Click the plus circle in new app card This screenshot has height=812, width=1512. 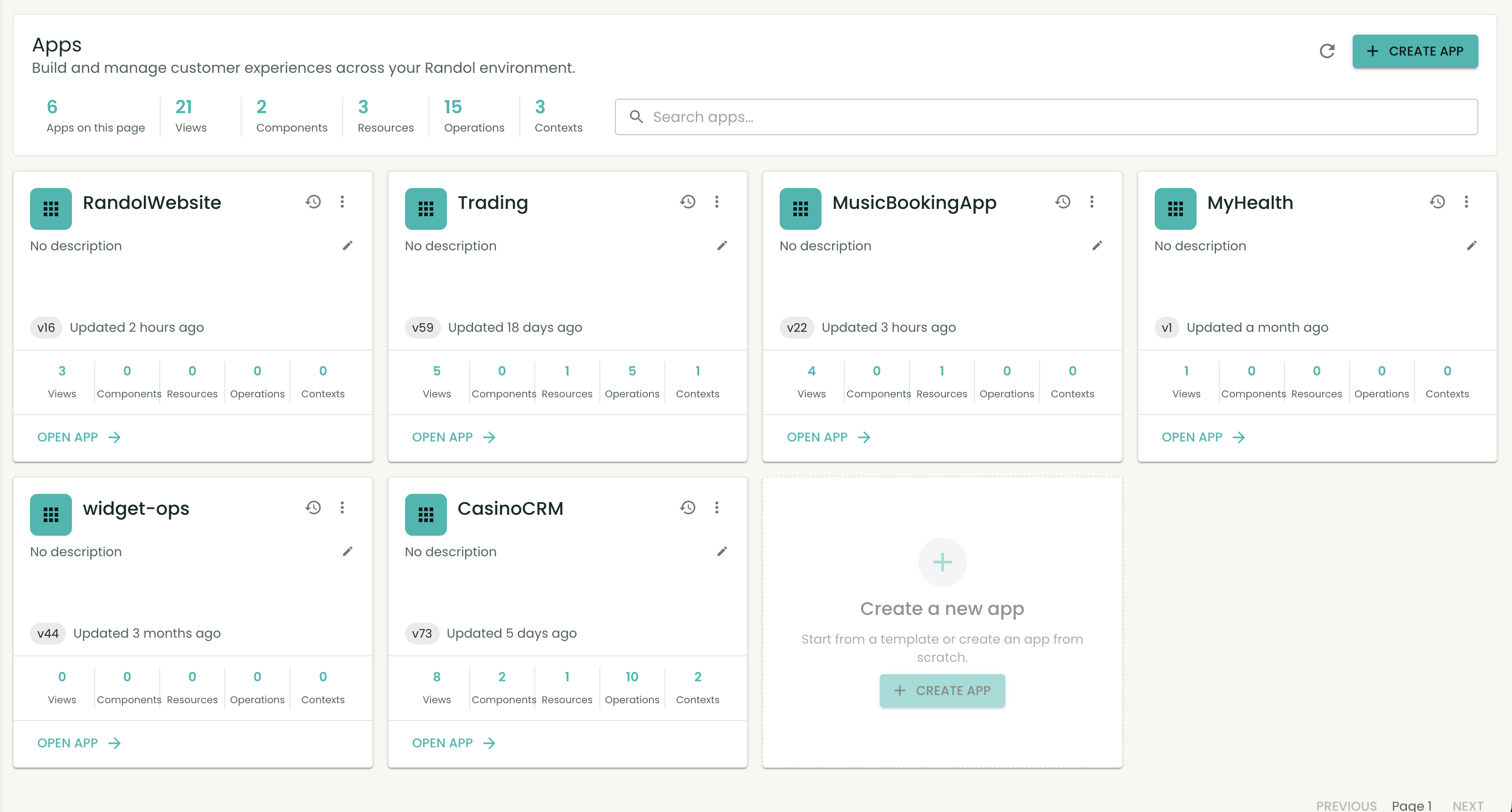pyautogui.click(x=942, y=562)
